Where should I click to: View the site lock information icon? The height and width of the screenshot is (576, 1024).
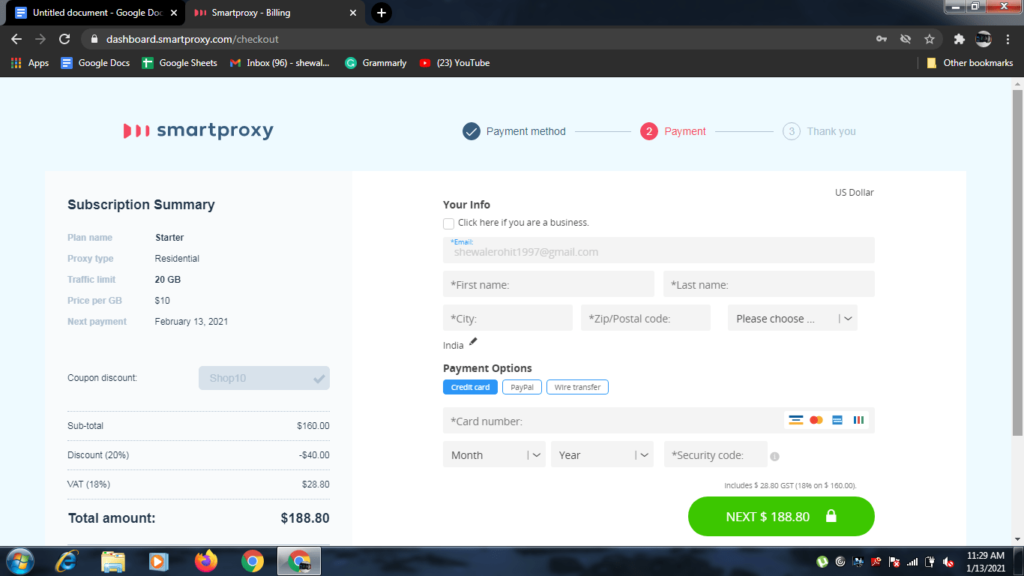pos(94,39)
